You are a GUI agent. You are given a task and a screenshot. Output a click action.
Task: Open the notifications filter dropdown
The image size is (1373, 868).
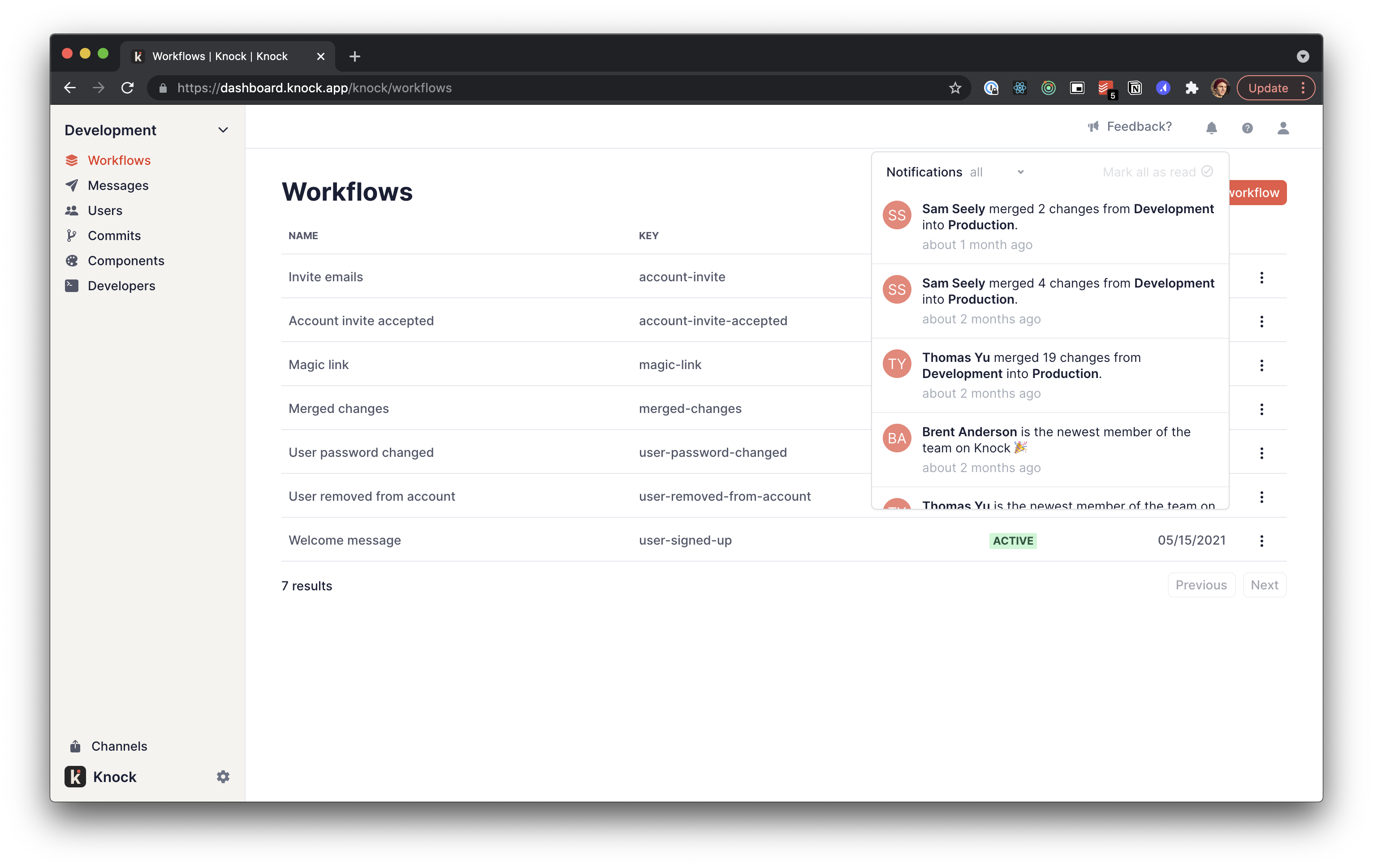[x=998, y=172]
